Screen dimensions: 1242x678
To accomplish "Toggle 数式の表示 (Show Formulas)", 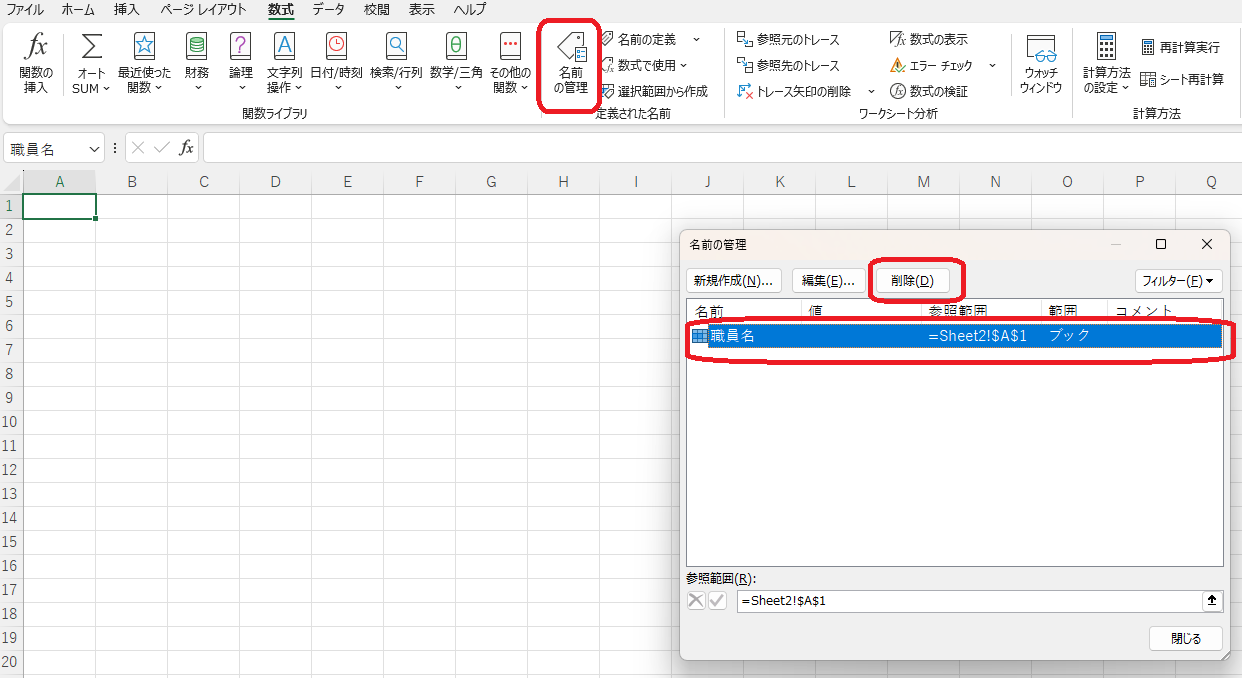I will tap(928, 38).
